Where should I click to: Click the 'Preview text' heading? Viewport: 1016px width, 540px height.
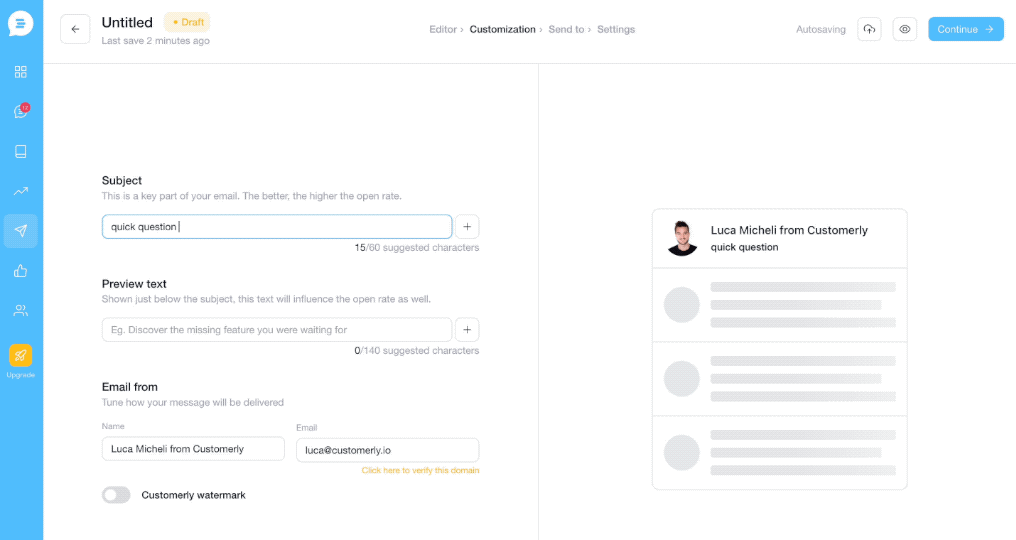[134, 284]
